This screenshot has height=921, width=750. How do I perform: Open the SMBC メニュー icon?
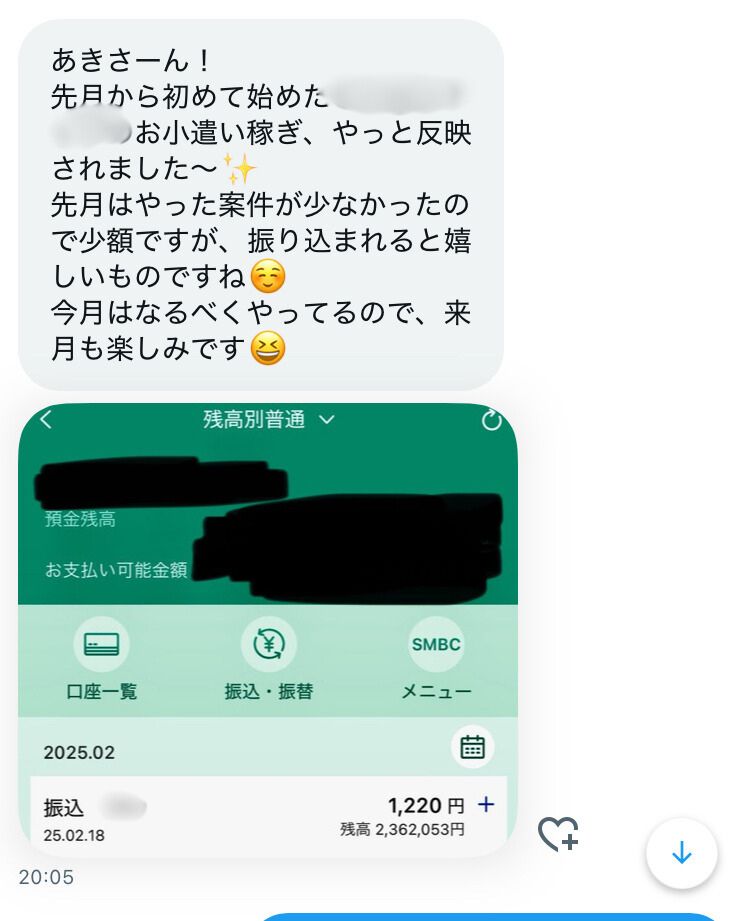click(x=436, y=644)
